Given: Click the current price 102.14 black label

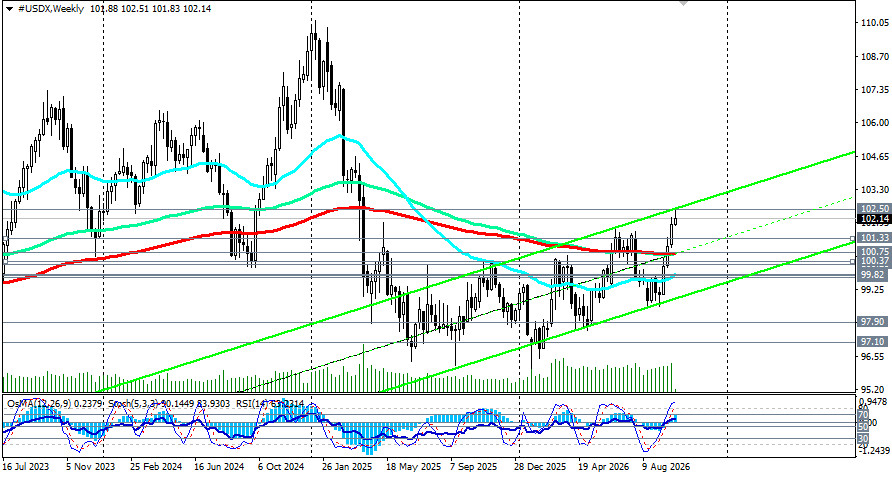Looking at the screenshot, I should pos(875,219).
